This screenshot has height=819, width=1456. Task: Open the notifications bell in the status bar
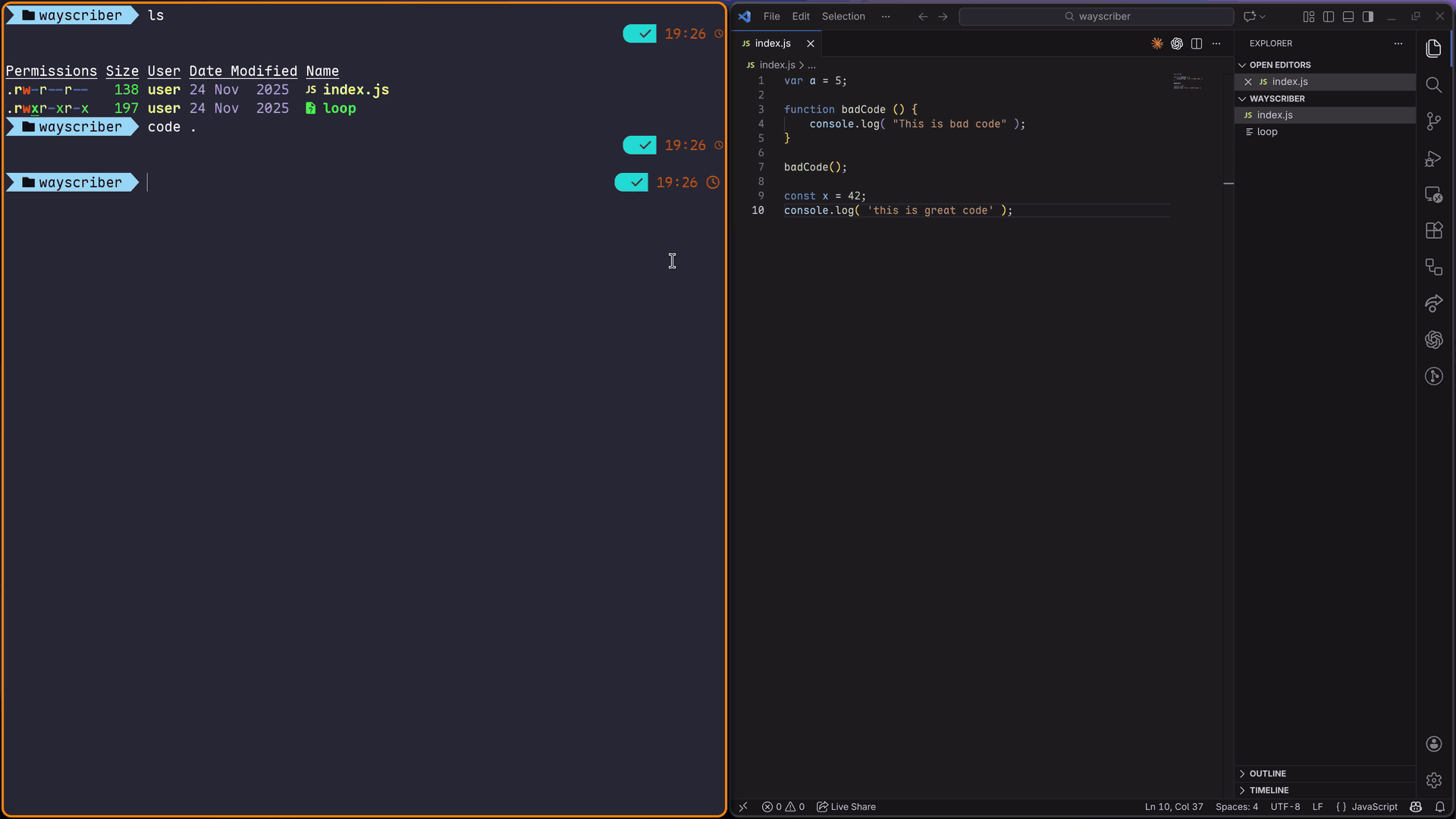[1440, 807]
